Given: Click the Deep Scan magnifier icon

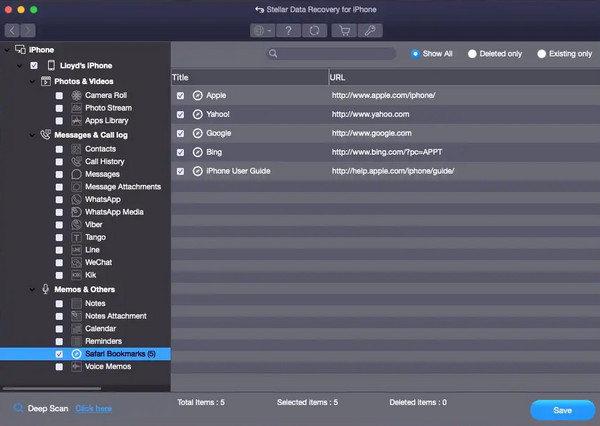Looking at the screenshot, I should 18,408.
